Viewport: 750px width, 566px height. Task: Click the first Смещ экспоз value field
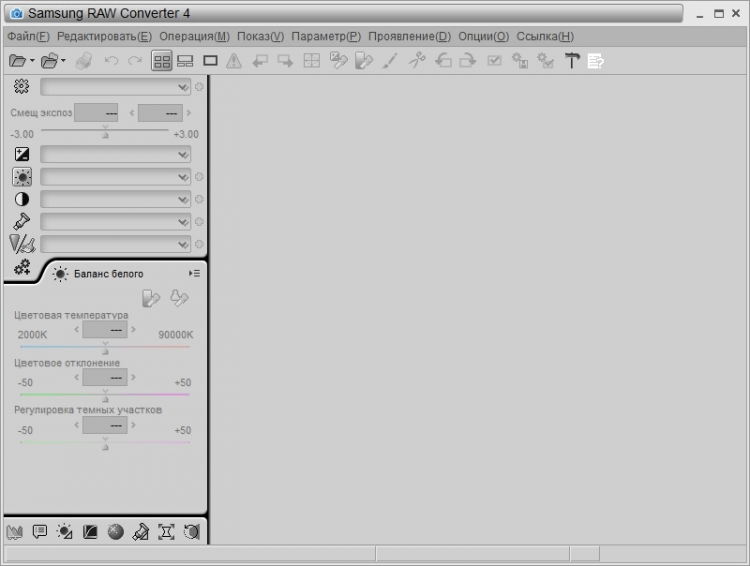click(x=96, y=113)
